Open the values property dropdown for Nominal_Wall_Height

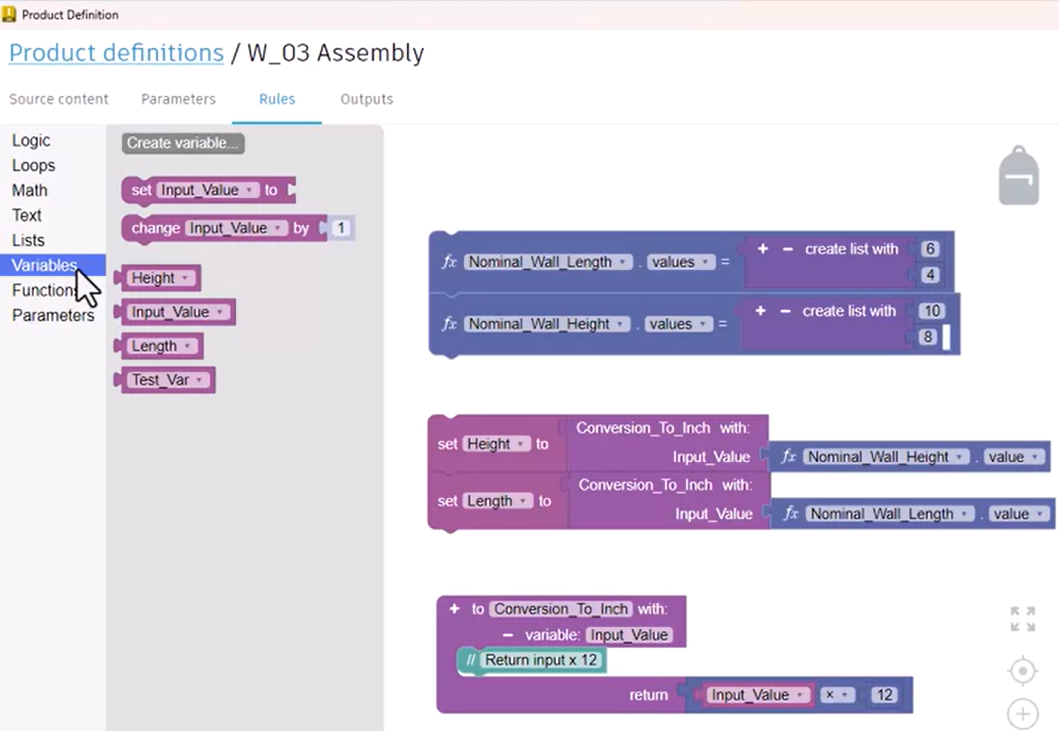[x=678, y=324]
